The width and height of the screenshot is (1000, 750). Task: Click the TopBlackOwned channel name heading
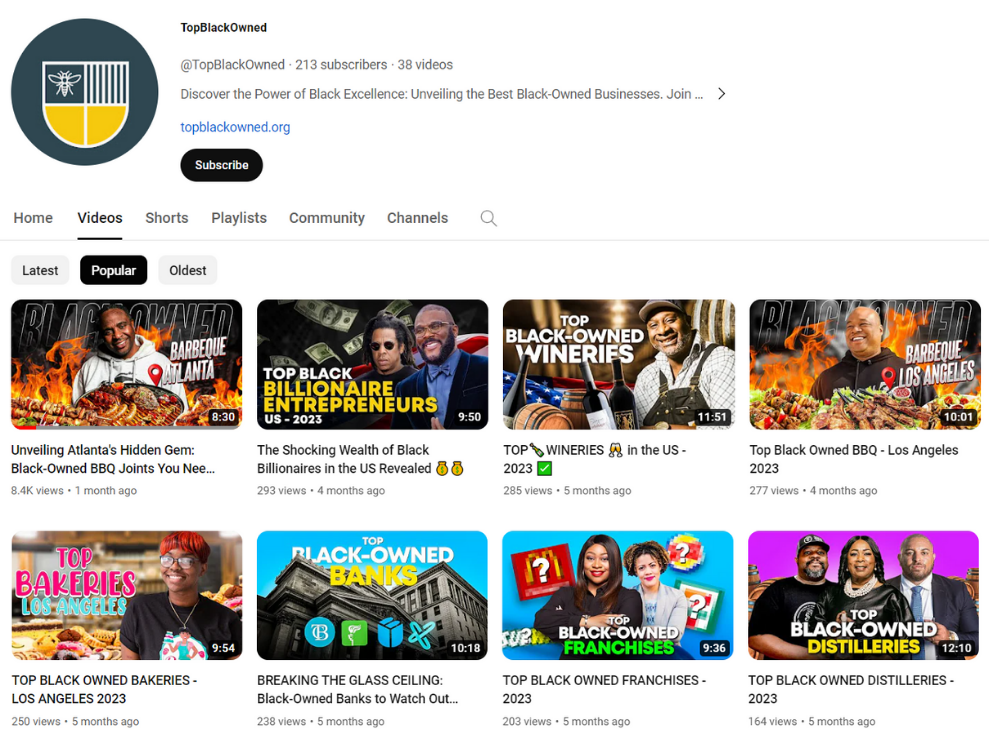[223, 27]
